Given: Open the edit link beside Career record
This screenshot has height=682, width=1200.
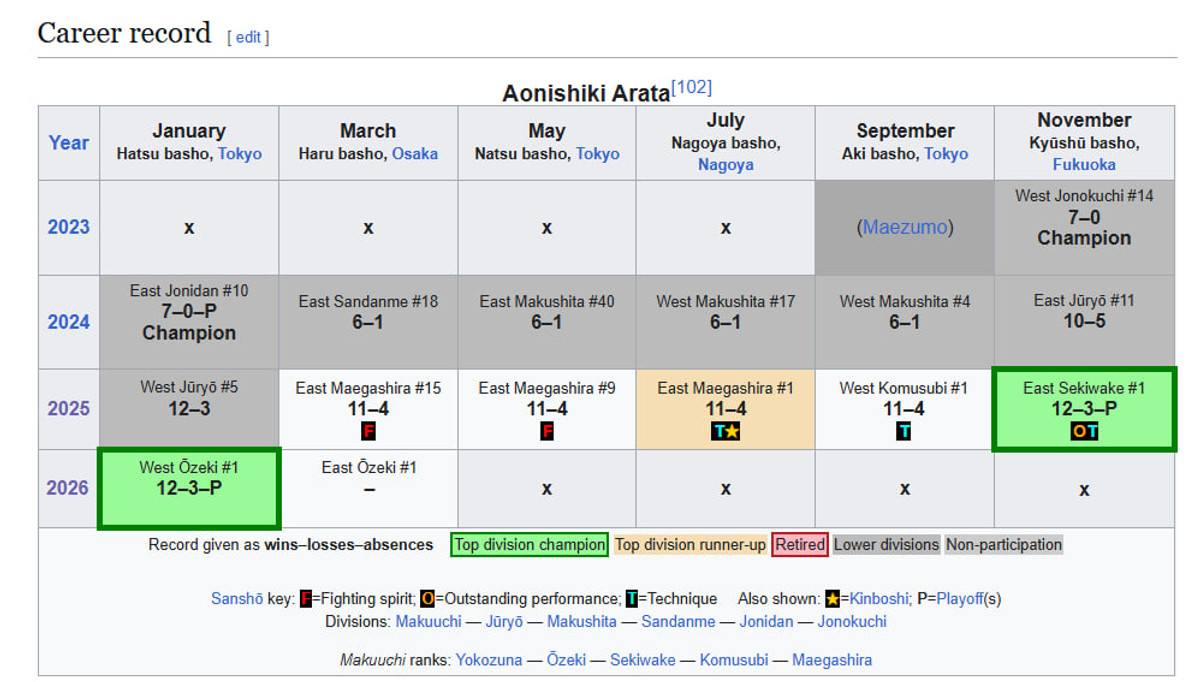Looking at the screenshot, I should [x=248, y=37].
